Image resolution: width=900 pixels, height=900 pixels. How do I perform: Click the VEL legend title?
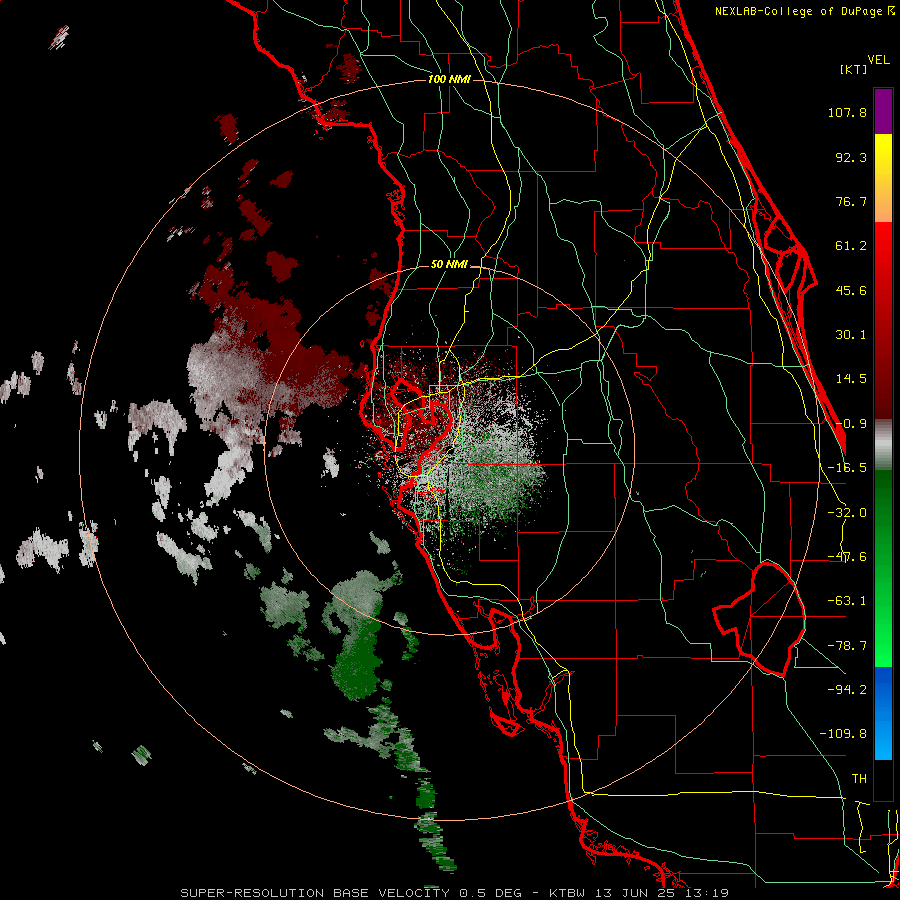[x=879, y=60]
